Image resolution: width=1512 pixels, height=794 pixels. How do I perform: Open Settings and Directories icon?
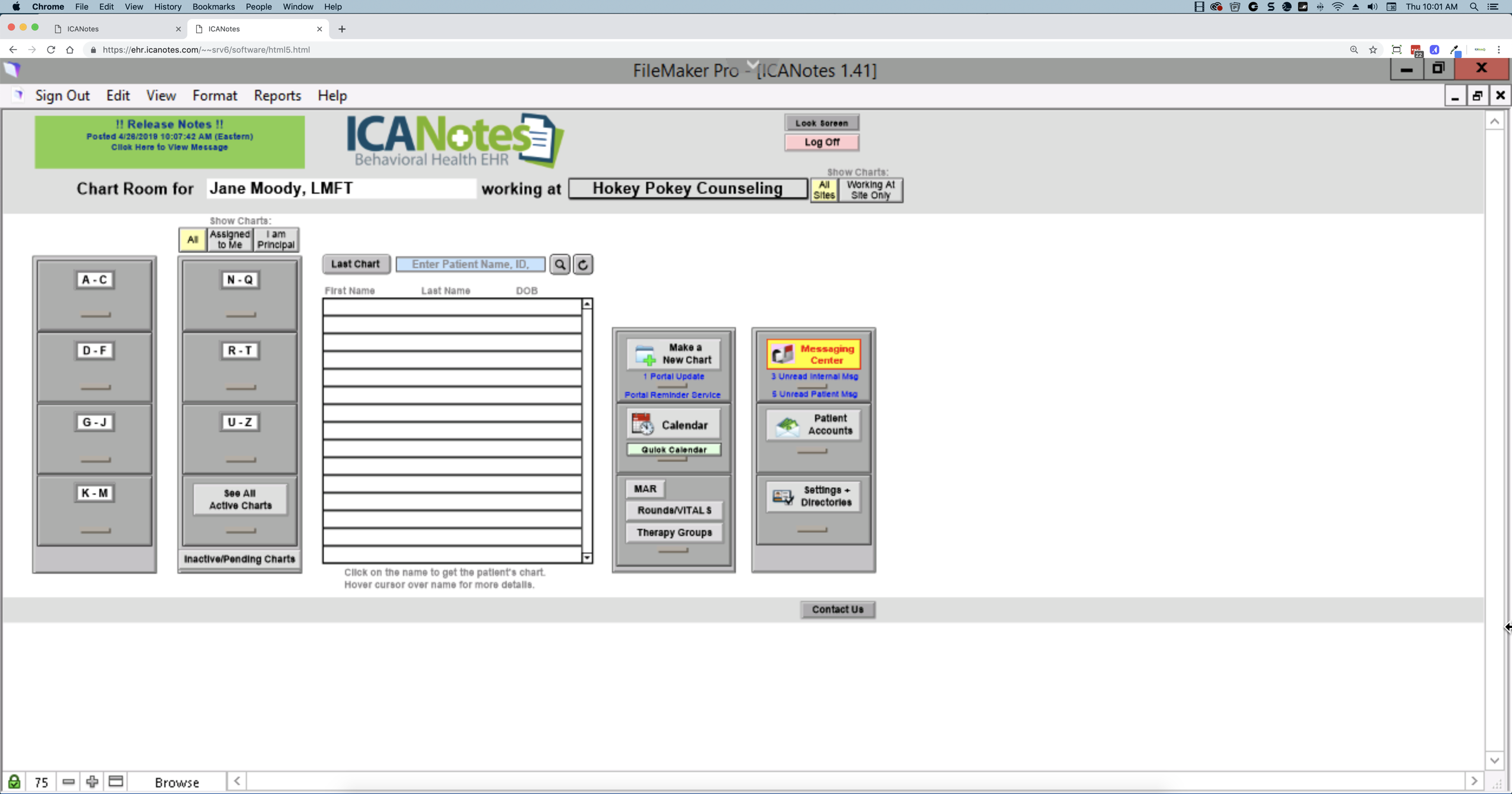click(x=812, y=495)
